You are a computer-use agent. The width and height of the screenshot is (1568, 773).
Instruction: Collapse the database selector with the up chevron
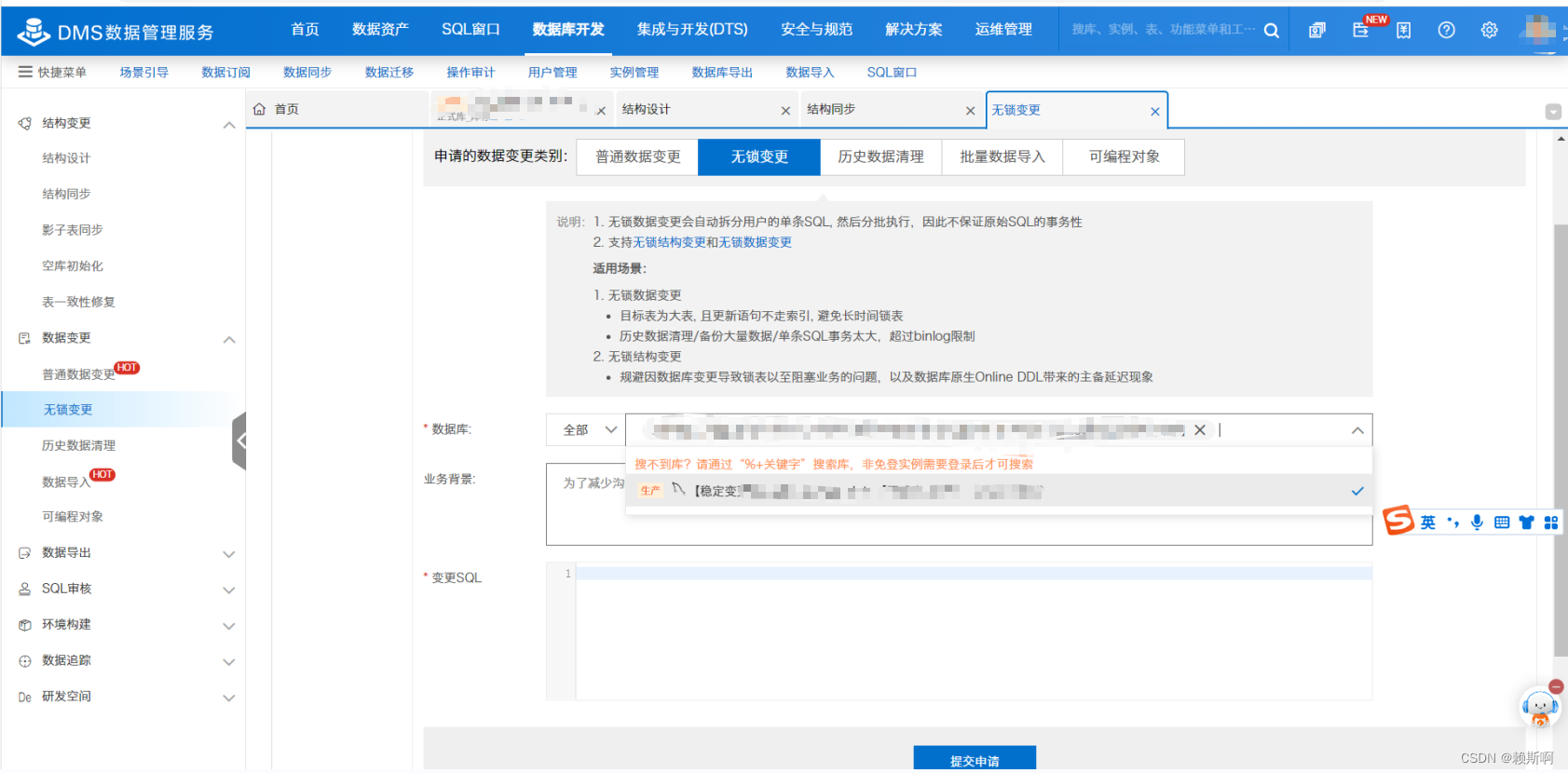point(1357,430)
